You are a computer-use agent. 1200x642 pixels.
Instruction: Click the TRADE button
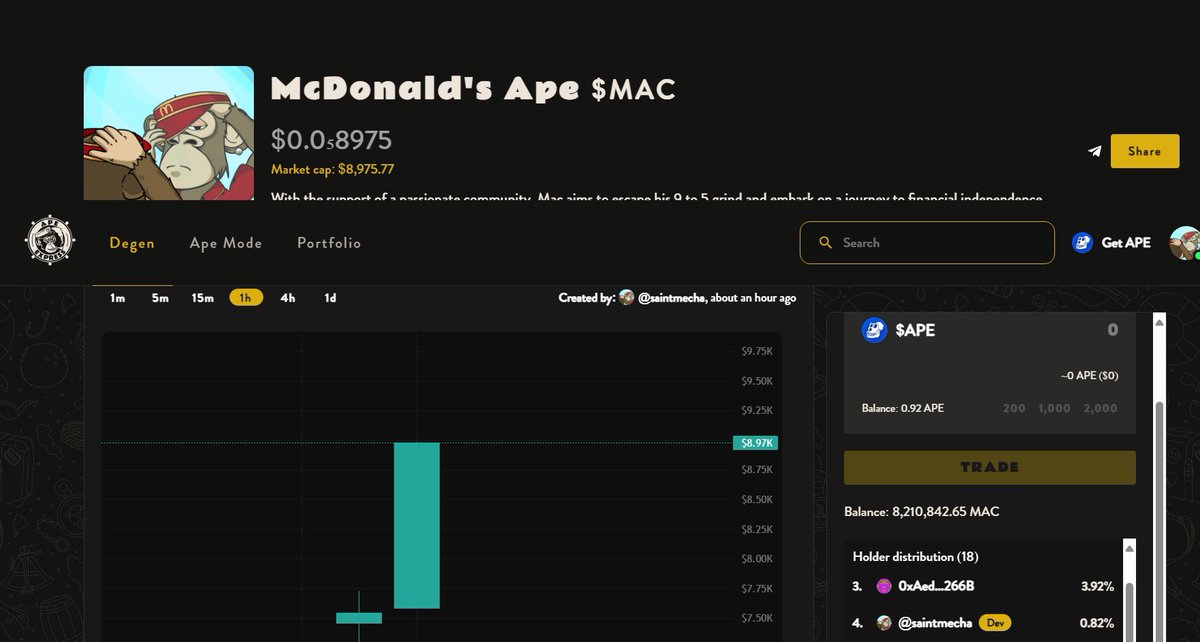pos(990,467)
